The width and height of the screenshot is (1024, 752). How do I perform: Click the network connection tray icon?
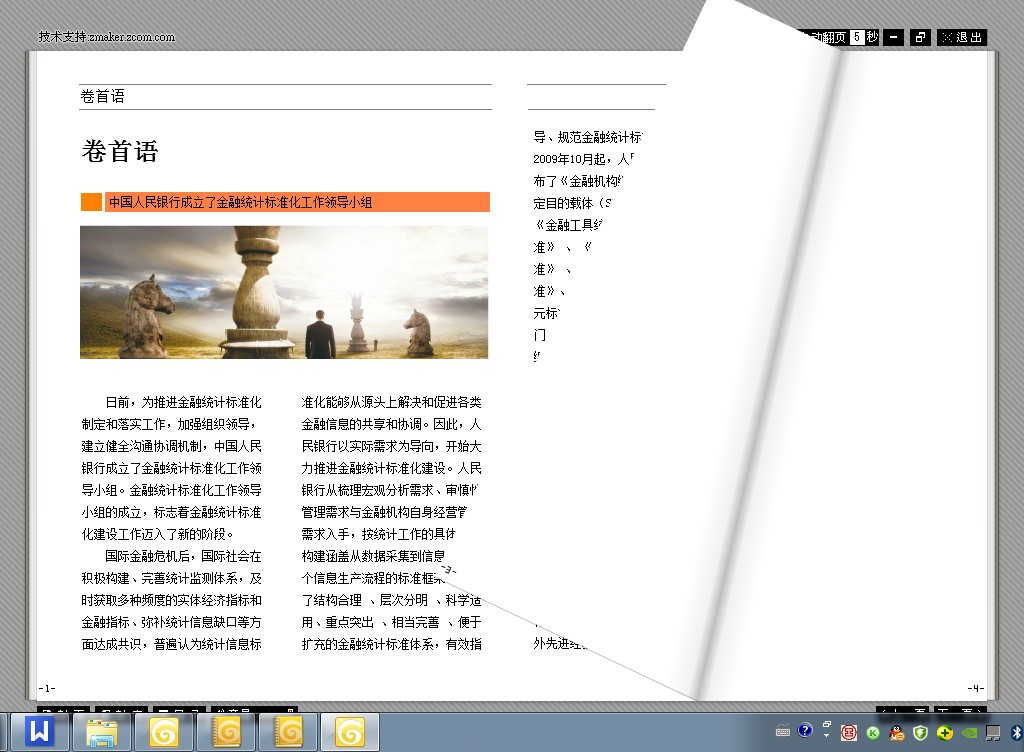click(993, 733)
